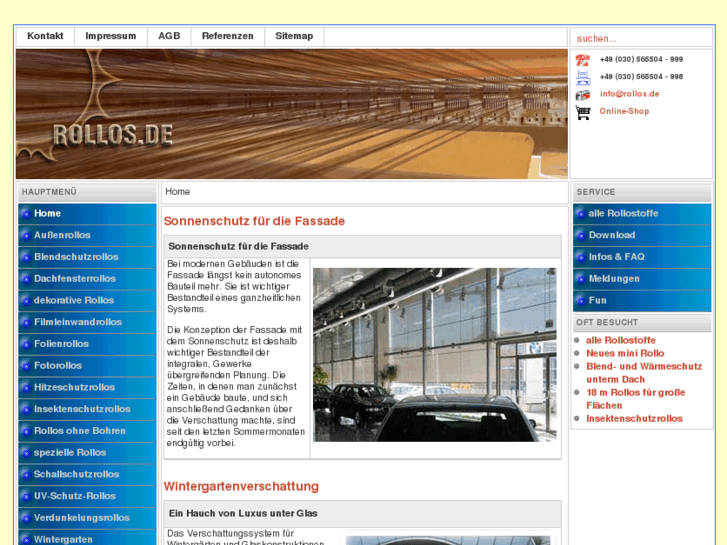This screenshot has height=545, width=727.
Task: Open Infos & FAQ in Service menu
Action: click(642, 257)
